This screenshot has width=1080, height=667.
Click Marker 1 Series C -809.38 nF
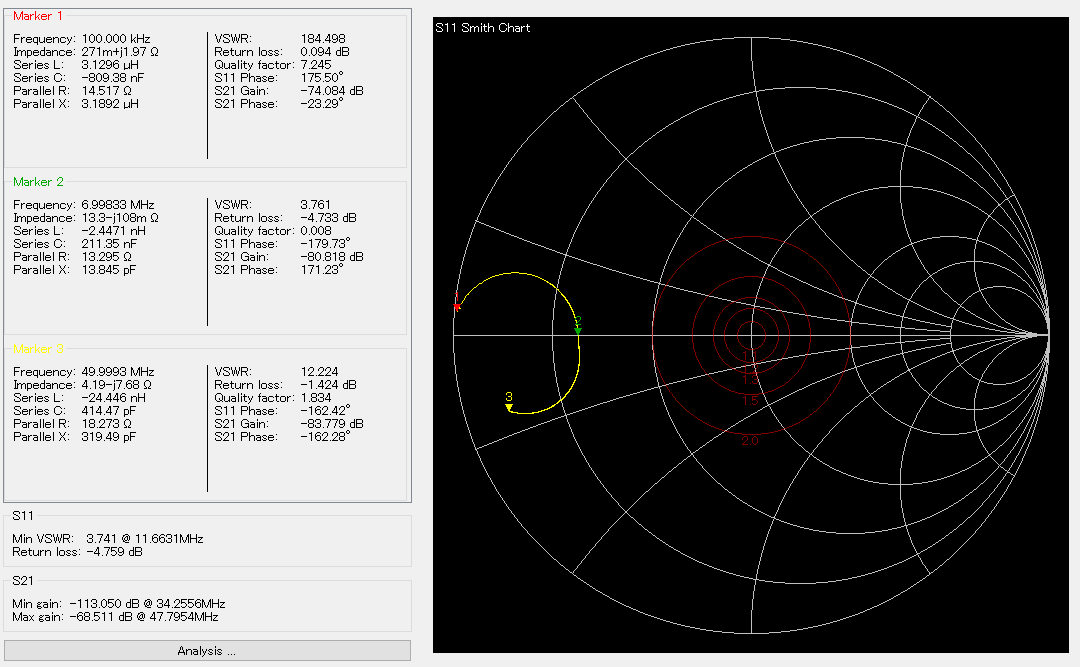click(112, 78)
